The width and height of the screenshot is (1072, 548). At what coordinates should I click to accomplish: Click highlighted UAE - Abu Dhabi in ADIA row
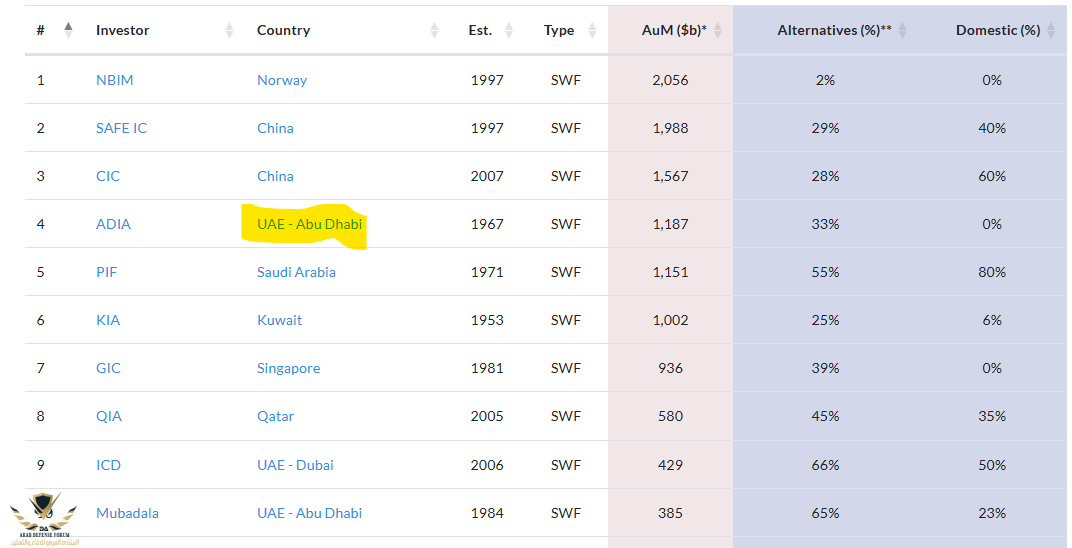click(x=309, y=224)
